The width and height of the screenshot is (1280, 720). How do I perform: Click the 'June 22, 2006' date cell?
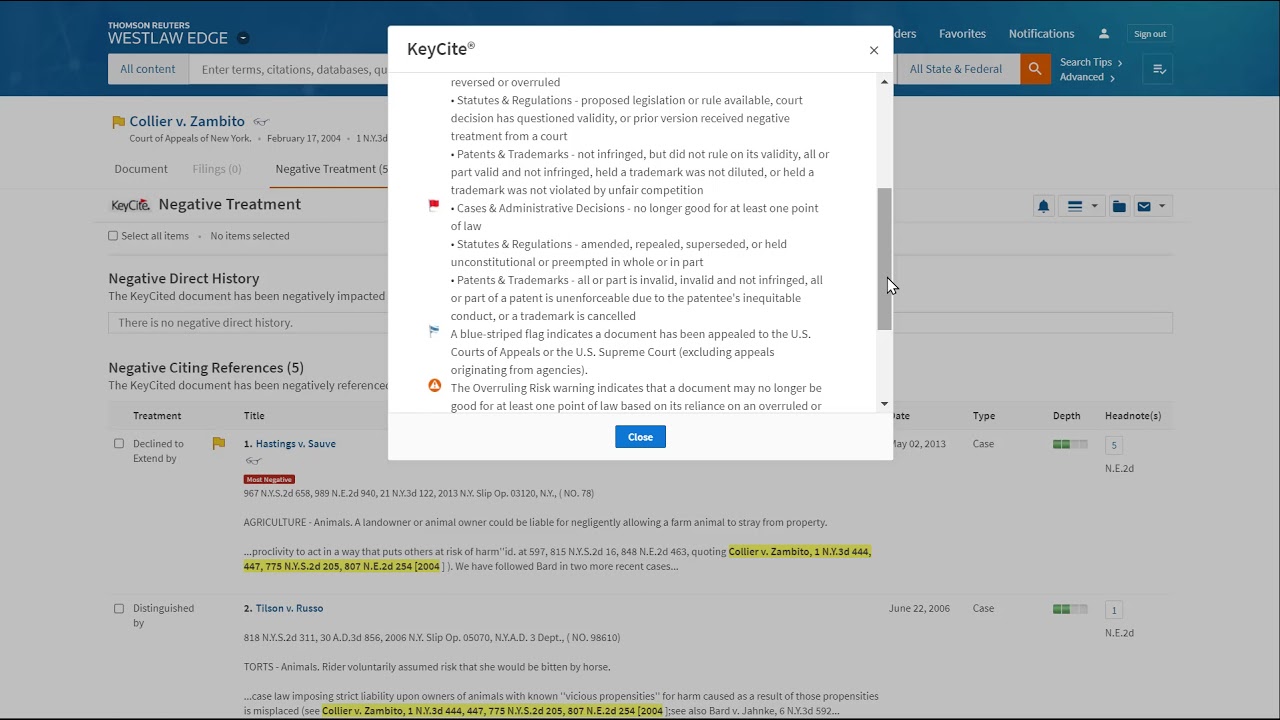tap(919, 608)
